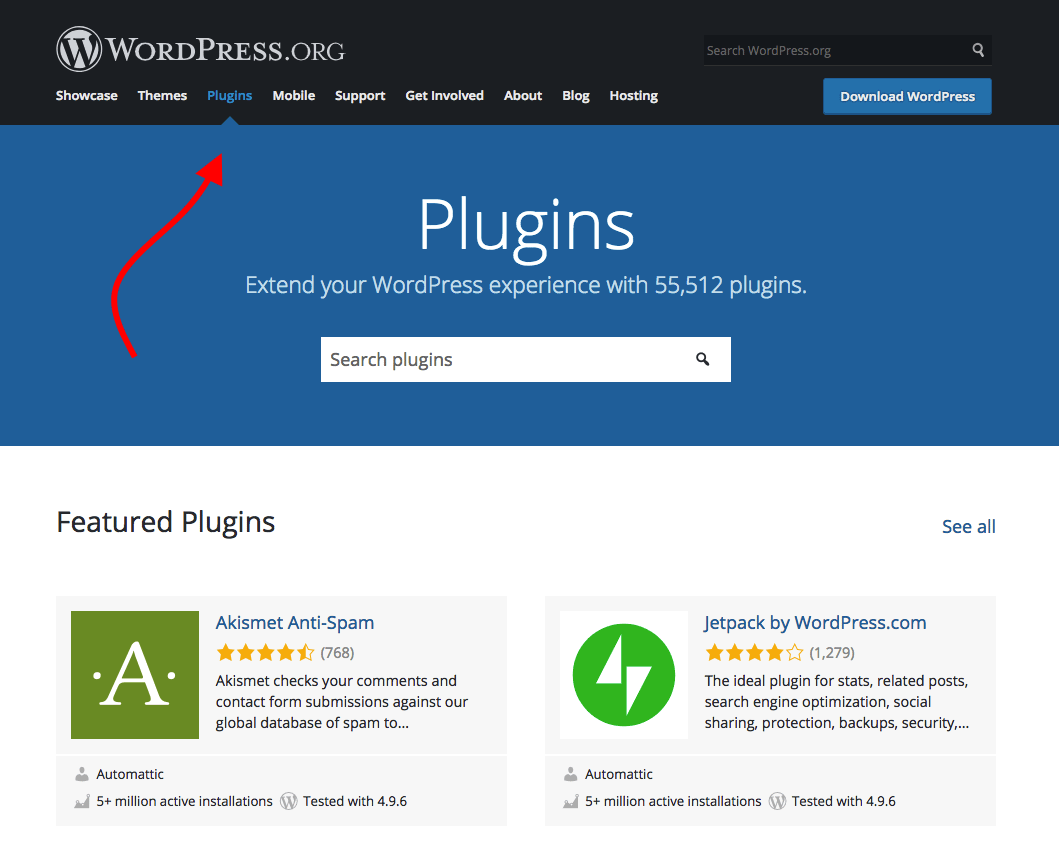Focus the Search plugins input field
Viewport: 1059px width, 852px height.
pyautogui.click(x=500, y=359)
